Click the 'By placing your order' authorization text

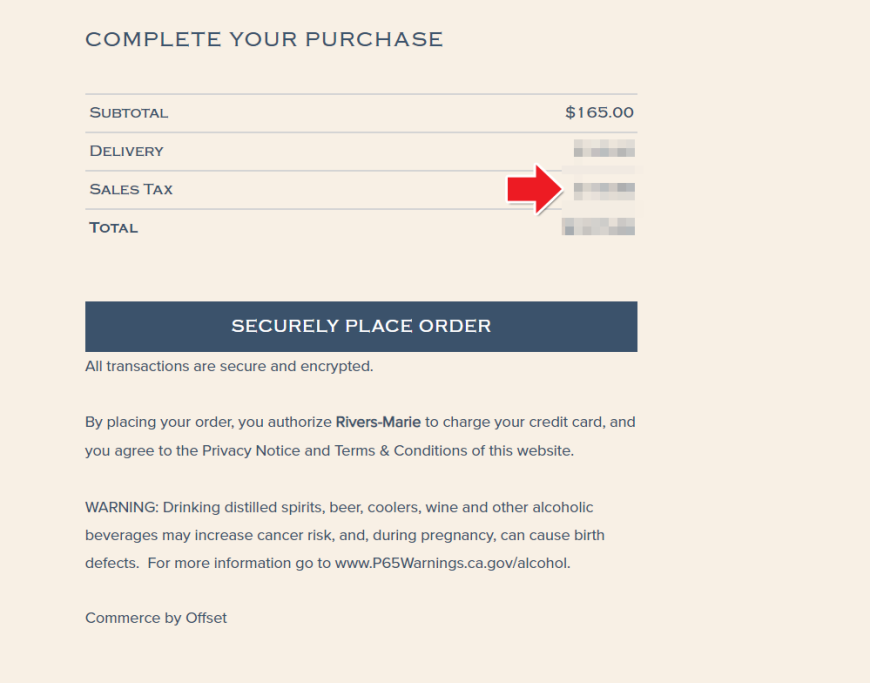click(360, 436)
